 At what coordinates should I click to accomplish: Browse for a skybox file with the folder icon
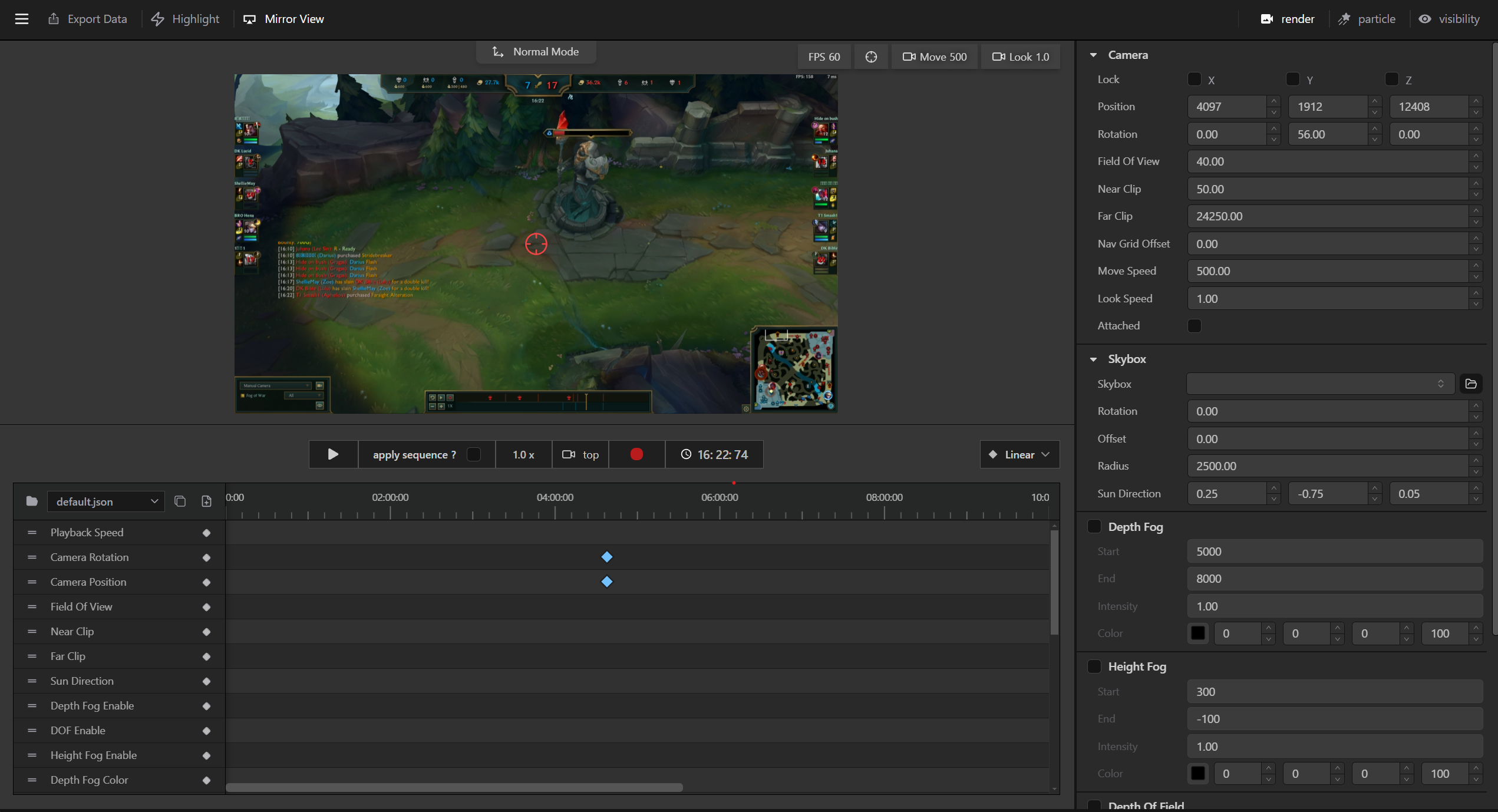tap(1471, 384)
